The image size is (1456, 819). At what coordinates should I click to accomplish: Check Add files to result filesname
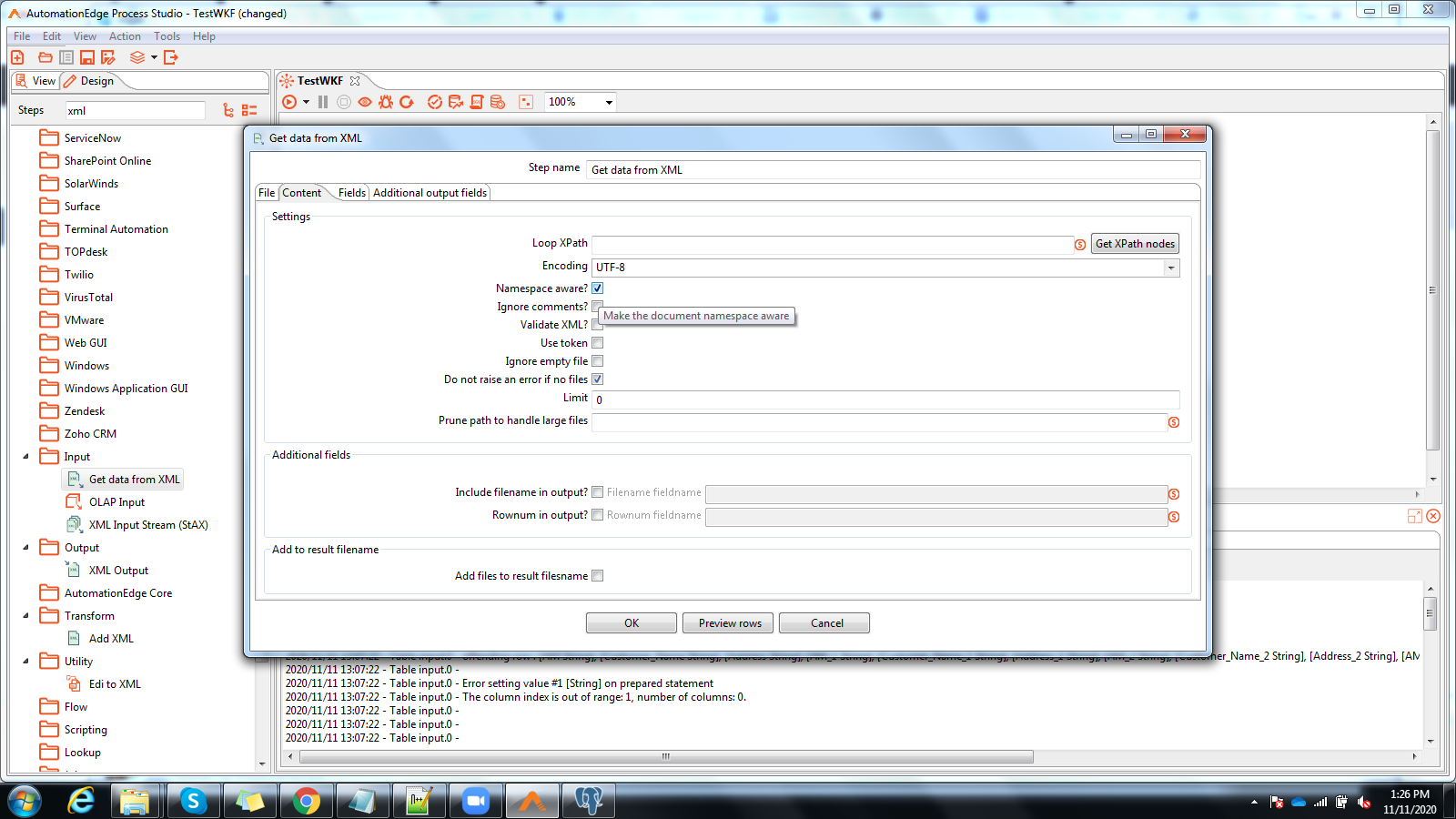598,576
